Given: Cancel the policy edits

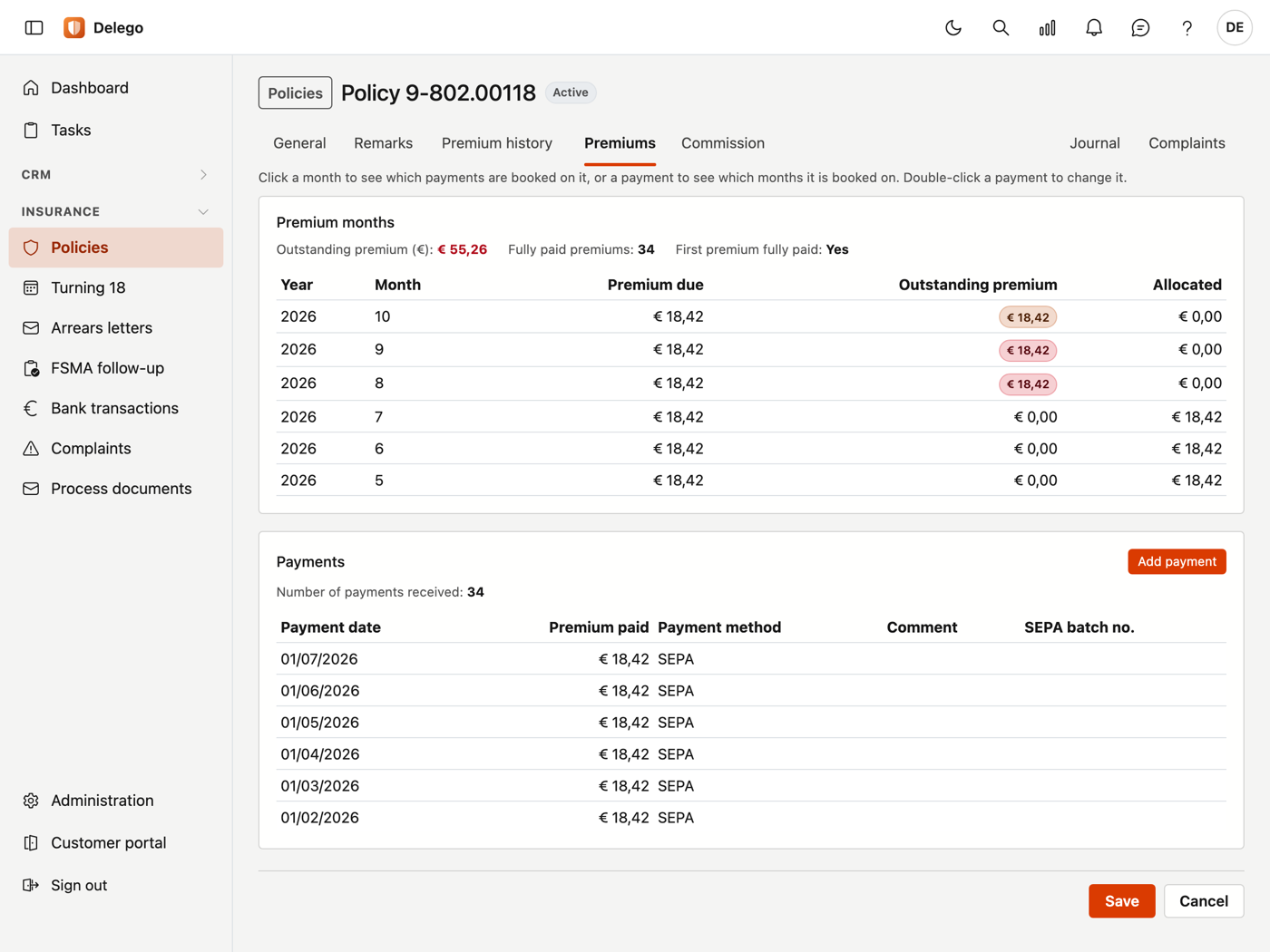Looking at the screenshot, I should click(x=1204, y=901).
